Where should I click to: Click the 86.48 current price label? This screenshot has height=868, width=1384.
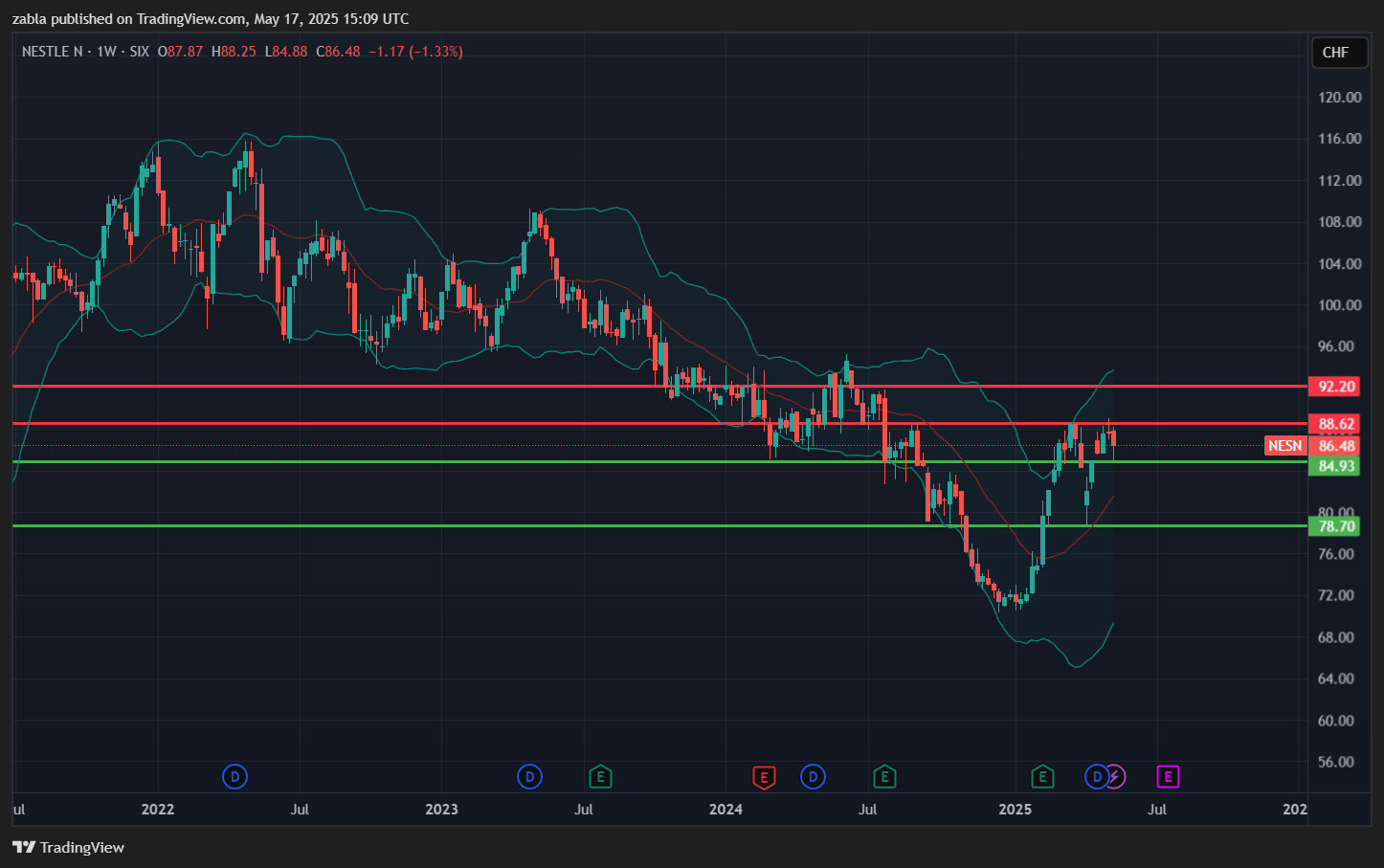click(x=1336, y=446)
